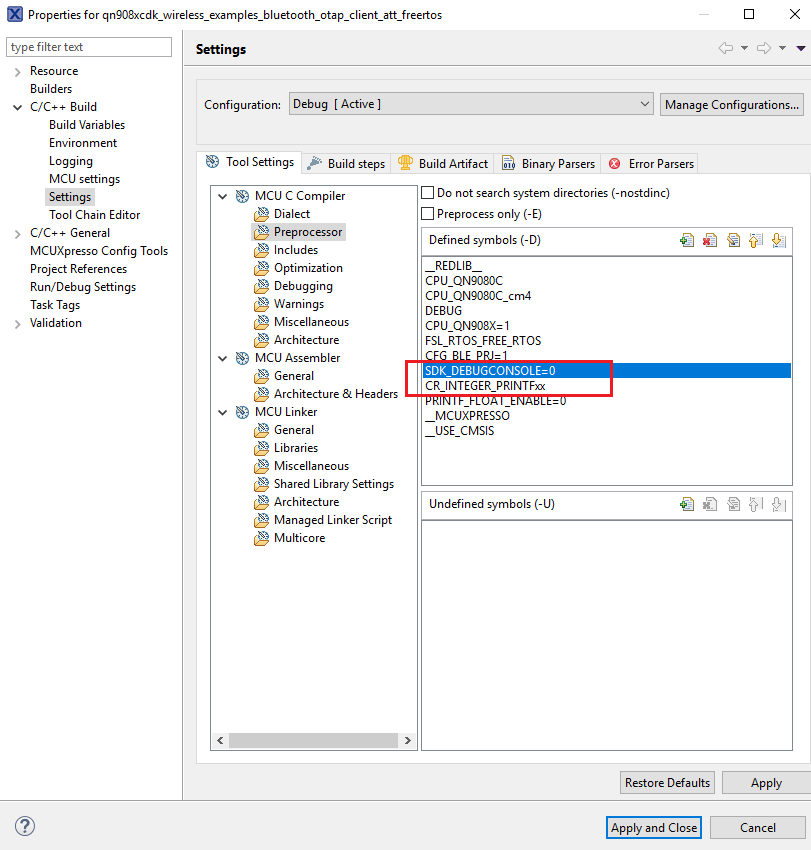Open back history dropdown arrow
The image size is (811, 850).
(744, 48)
